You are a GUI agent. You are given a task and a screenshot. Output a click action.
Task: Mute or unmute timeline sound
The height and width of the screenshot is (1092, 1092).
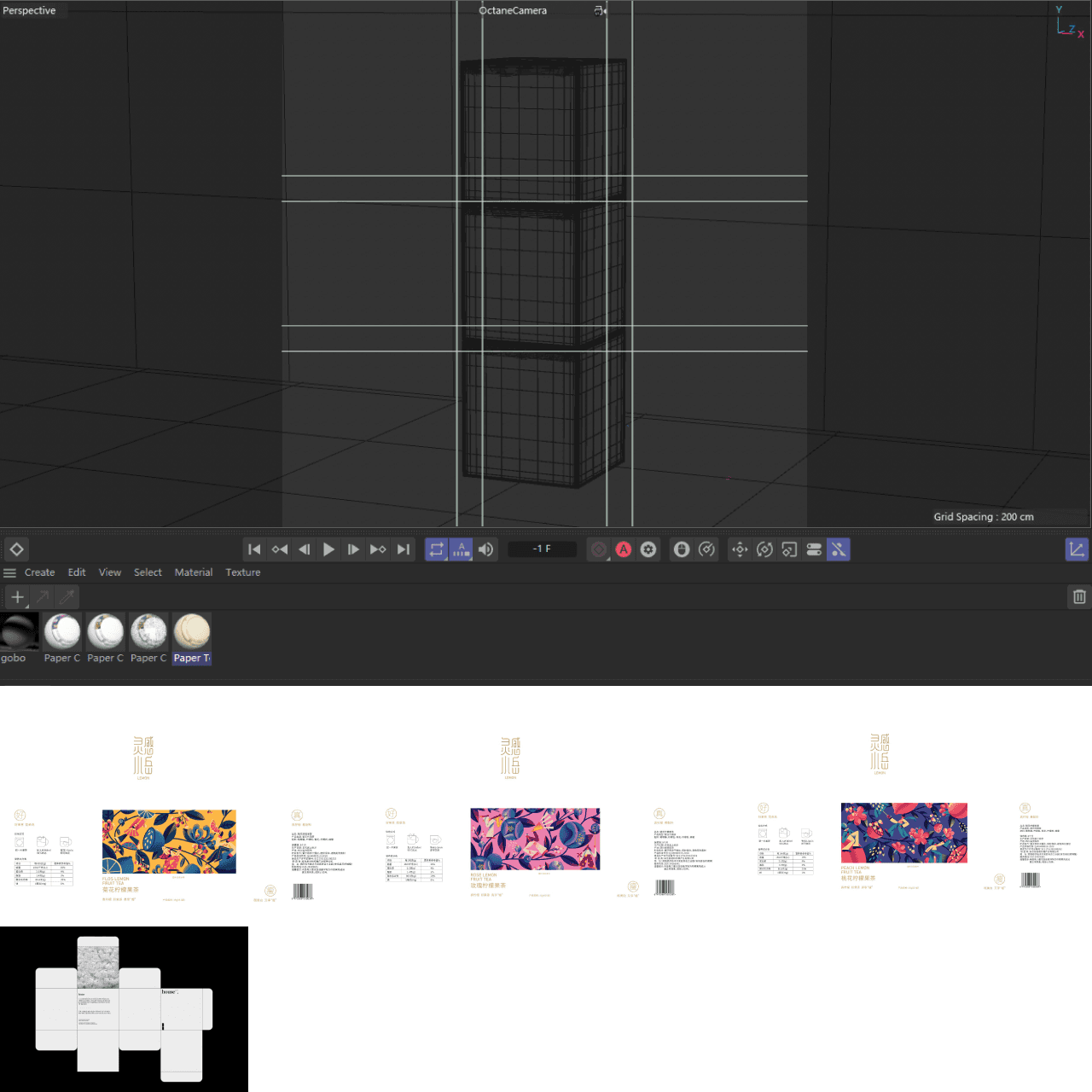pyautogui.click(x=485, y=549)
